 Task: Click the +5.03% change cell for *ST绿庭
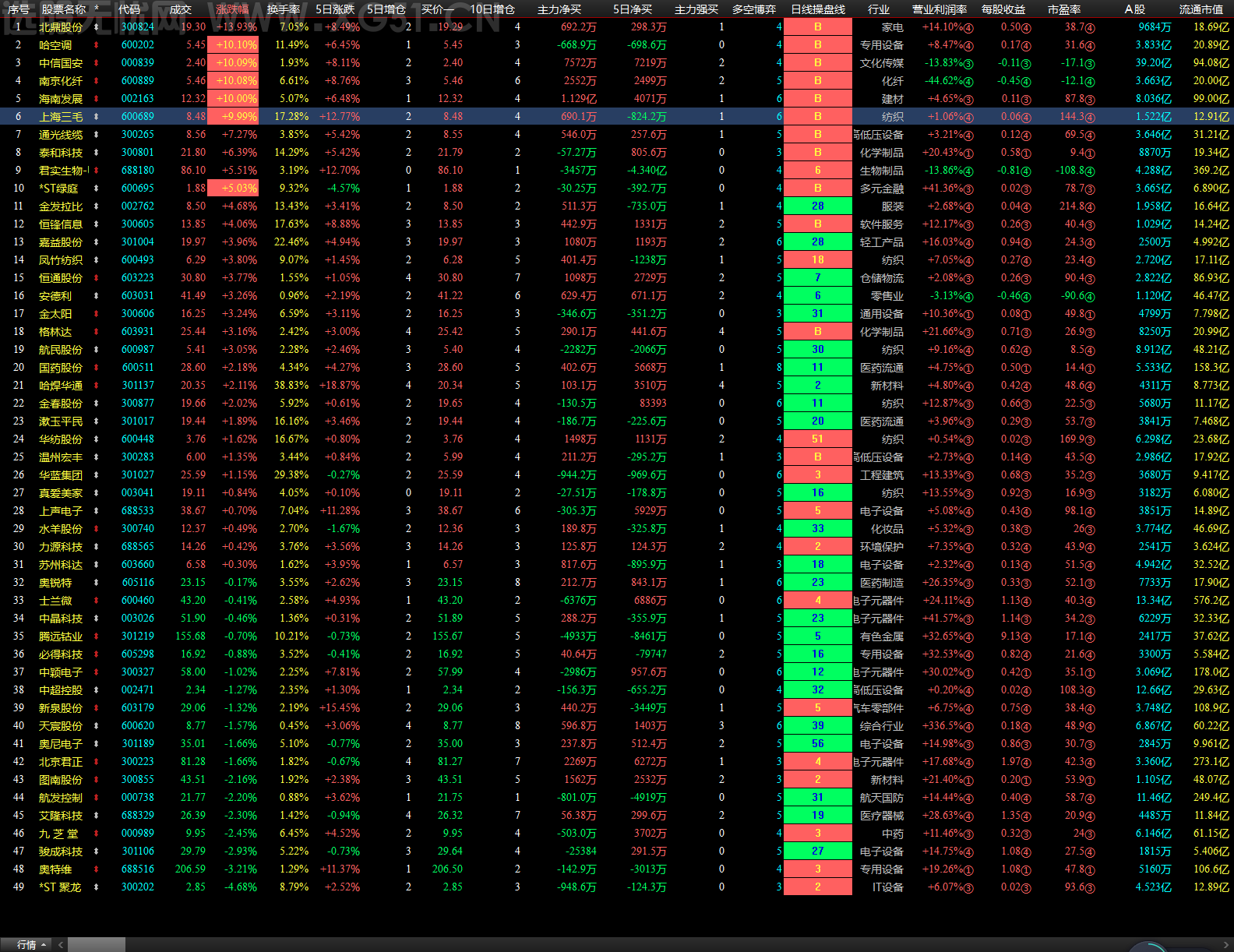(x=233, y=189)
